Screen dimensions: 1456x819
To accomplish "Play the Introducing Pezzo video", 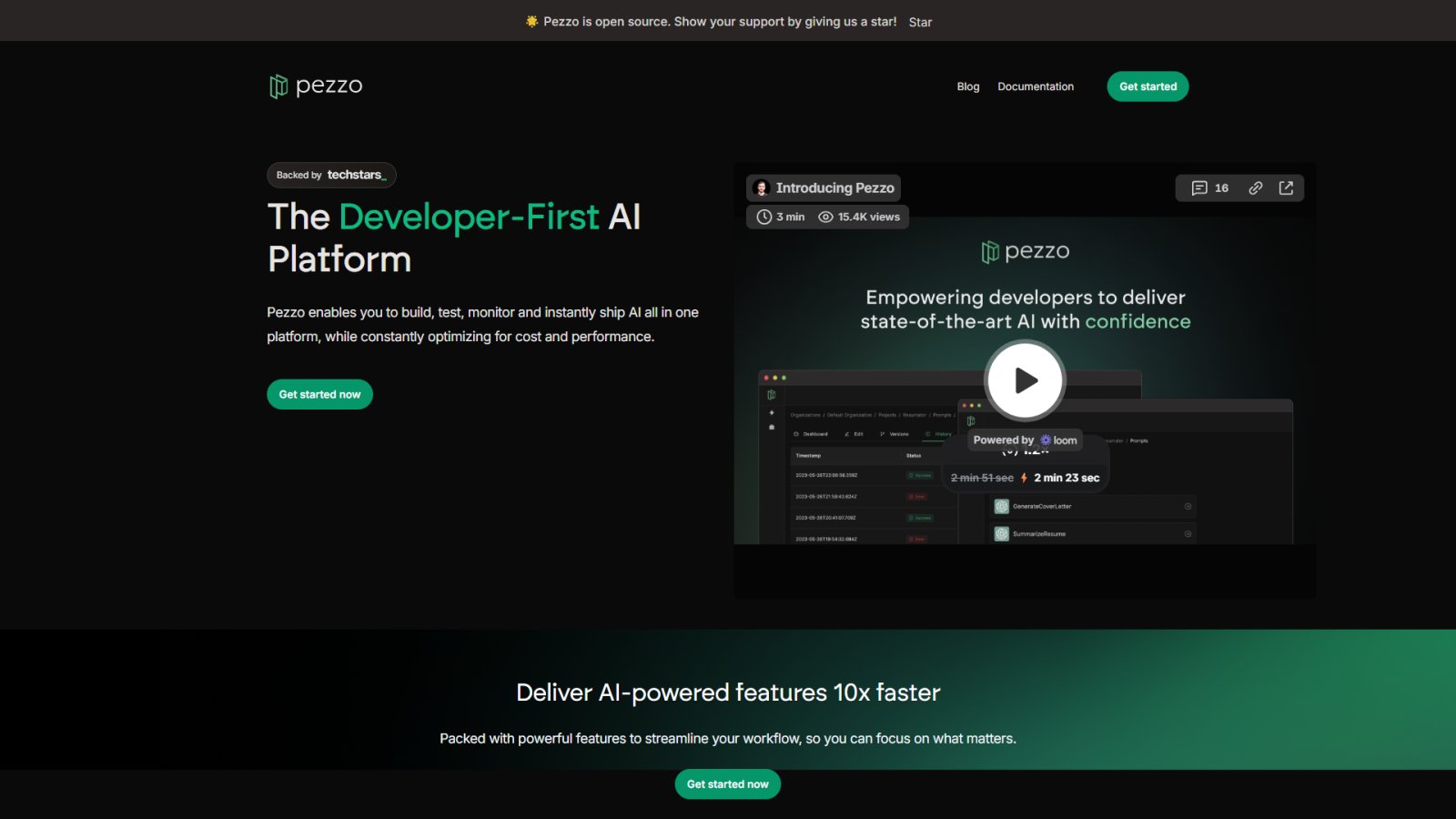I will click(1025, 380).
